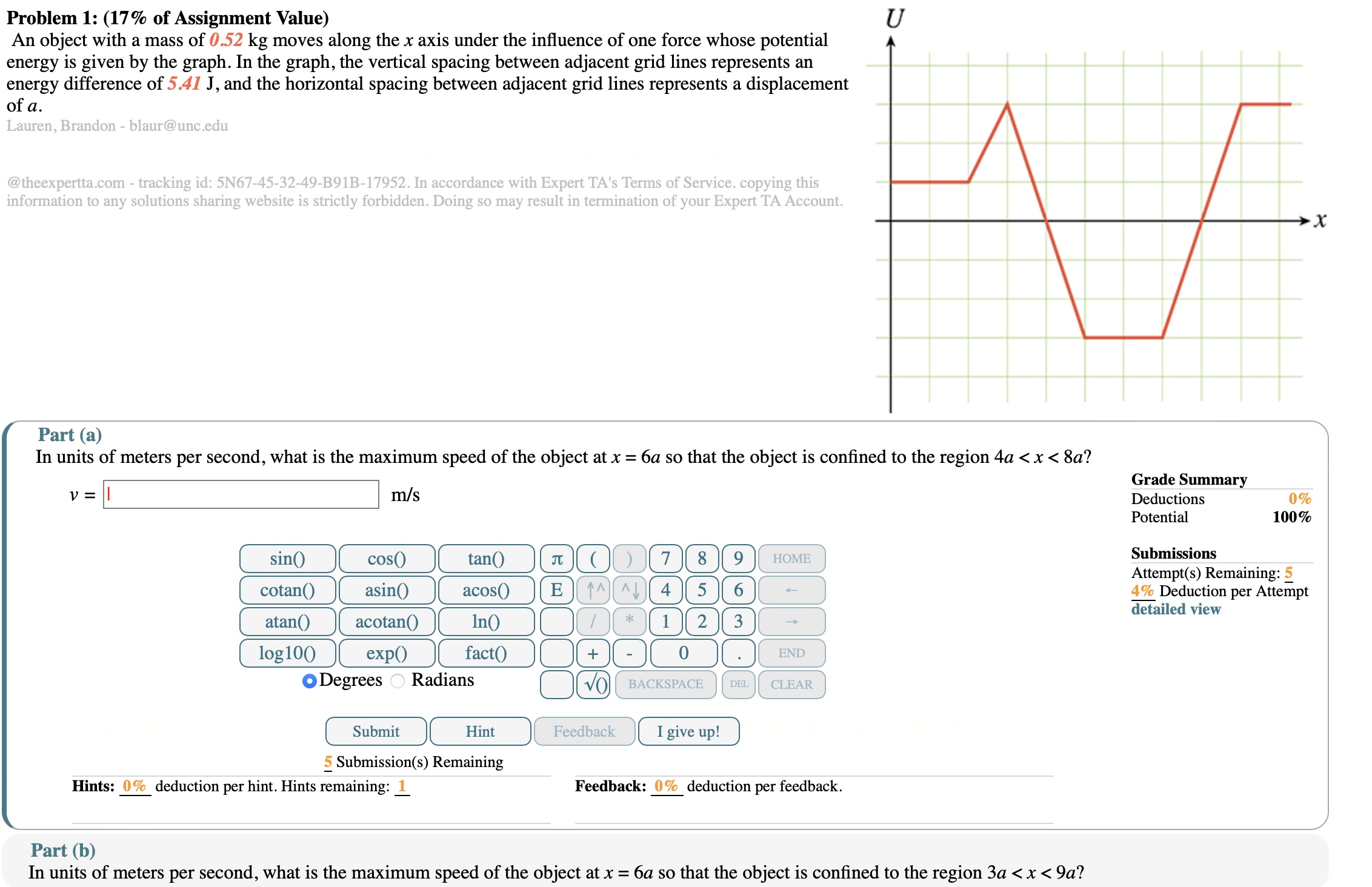Click the left arrow cursor key
Screen dimensions: 1372x887
pos(791,590)
